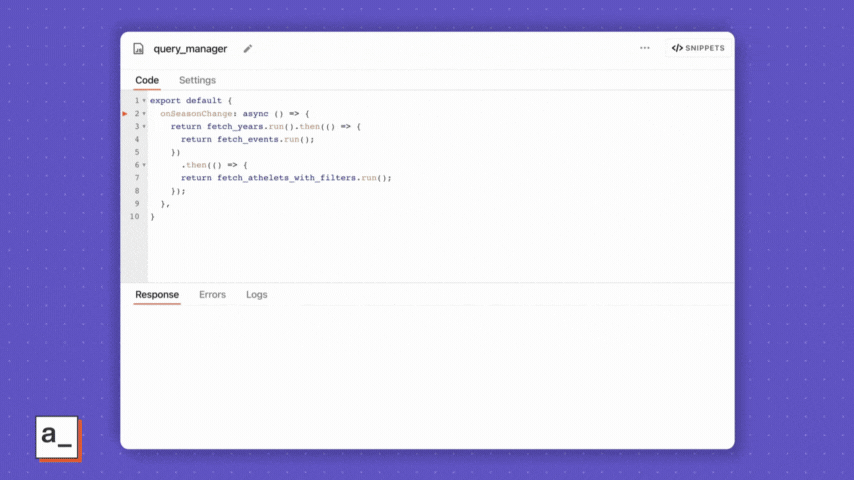Fold the .then callback at line 6
Screen dimensions: 854x480
144,165
